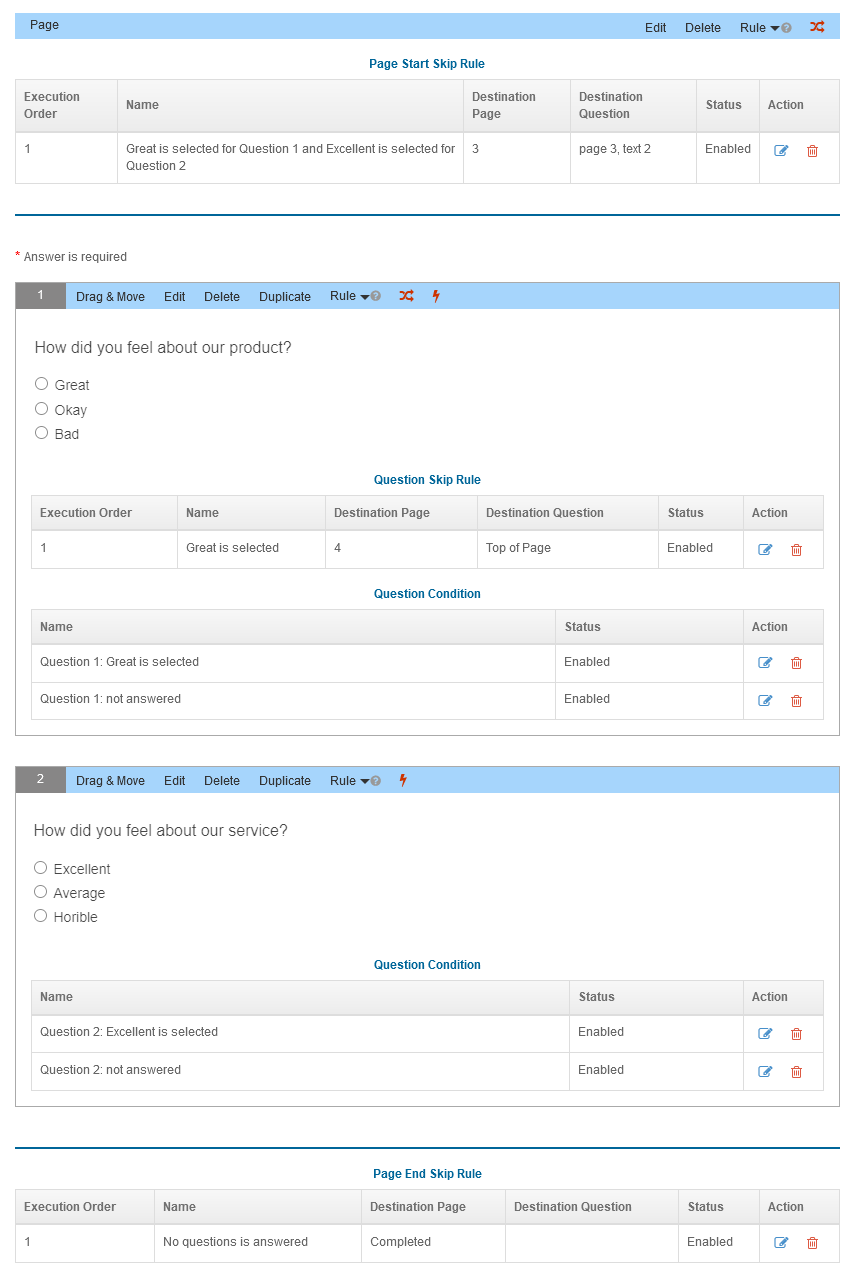Click Edit in the Question 2 toolbar
Screen dimensions: 856x1283
175,781
